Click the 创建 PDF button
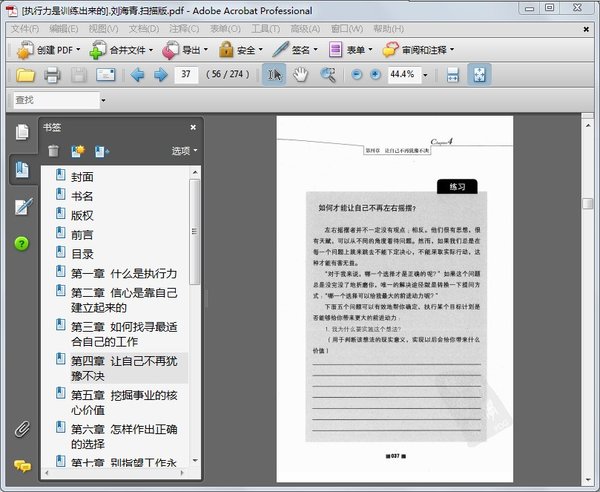 [x=49, y=49]
